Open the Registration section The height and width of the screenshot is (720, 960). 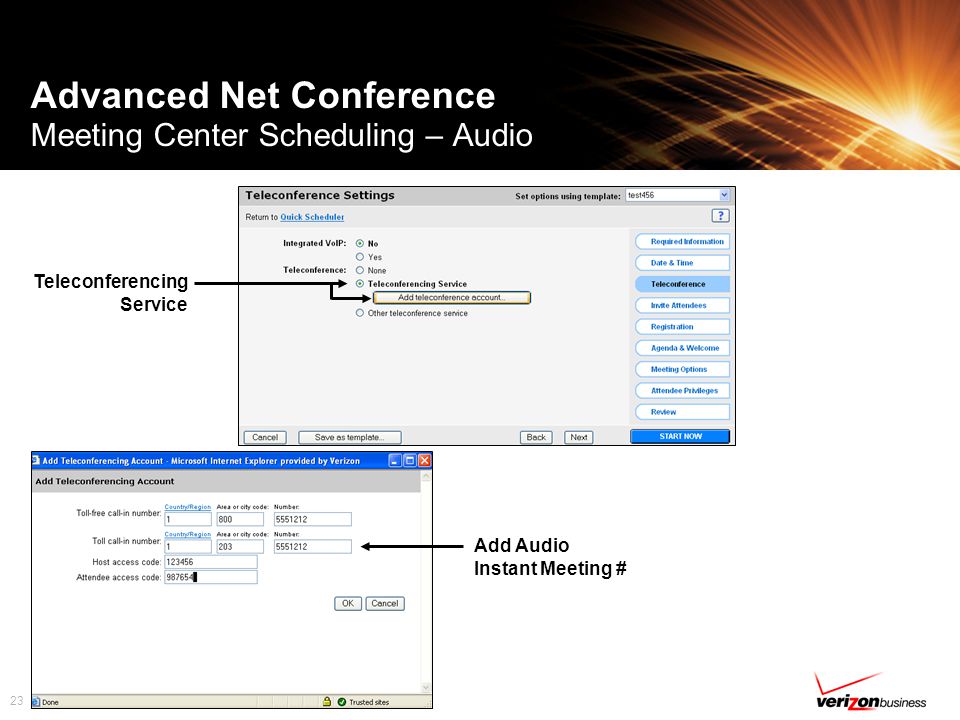[x=683, y=326]
